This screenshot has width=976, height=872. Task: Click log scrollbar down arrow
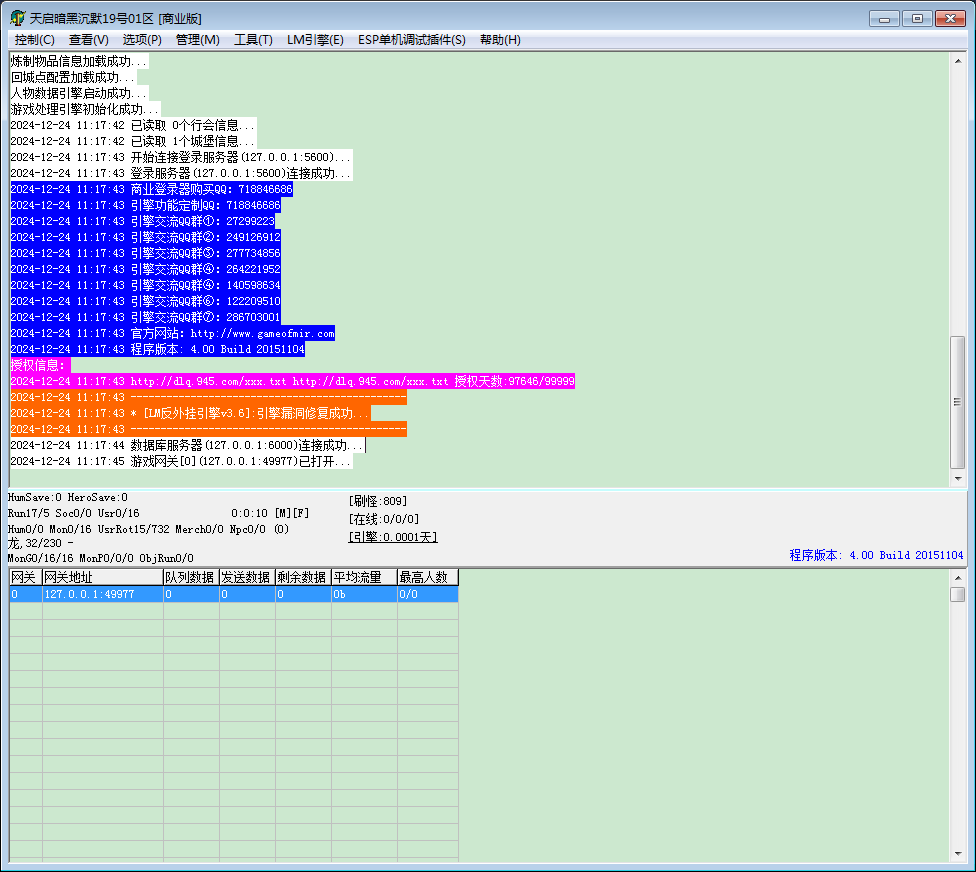[x=958, y=479]
